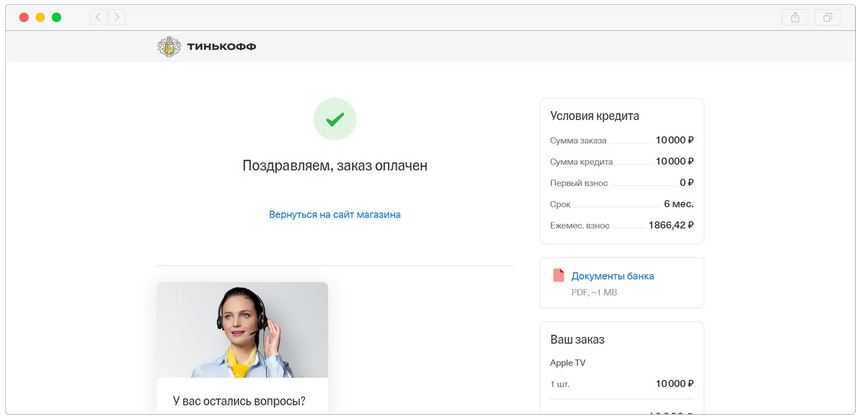The height and width of the screenshot is (420, 860).
Task: Click Ежемес. взнос label
Action: pyautogui.click(x=580, y=226)
